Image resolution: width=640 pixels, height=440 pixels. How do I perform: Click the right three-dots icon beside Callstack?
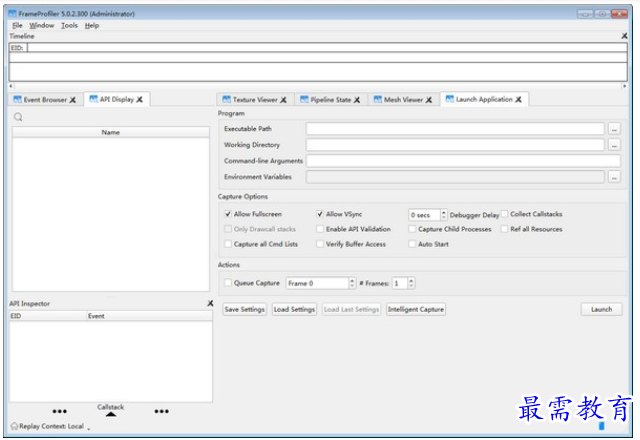[x=162, y=411]
